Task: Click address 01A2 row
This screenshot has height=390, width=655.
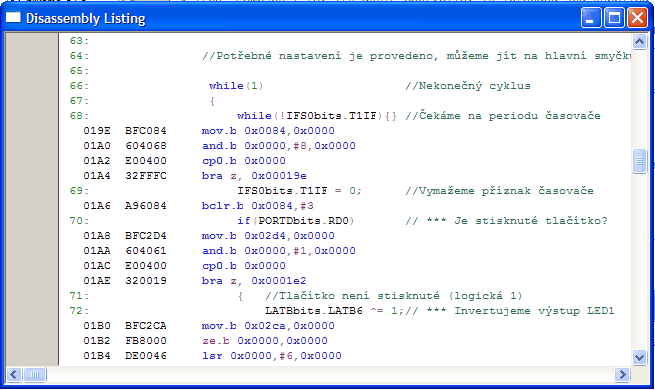Action: 97,161
